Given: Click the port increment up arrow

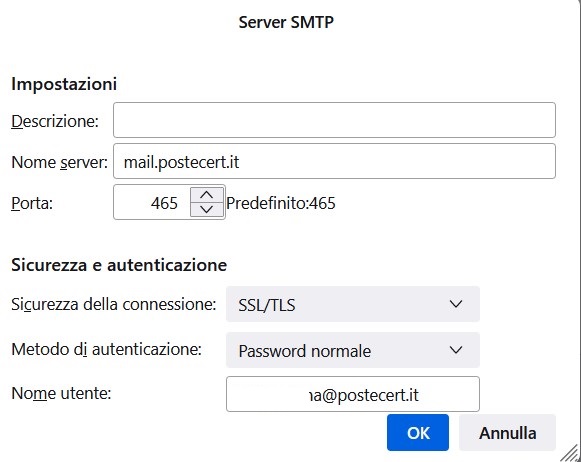Looking at the screenshot, I should click(206, 195).
